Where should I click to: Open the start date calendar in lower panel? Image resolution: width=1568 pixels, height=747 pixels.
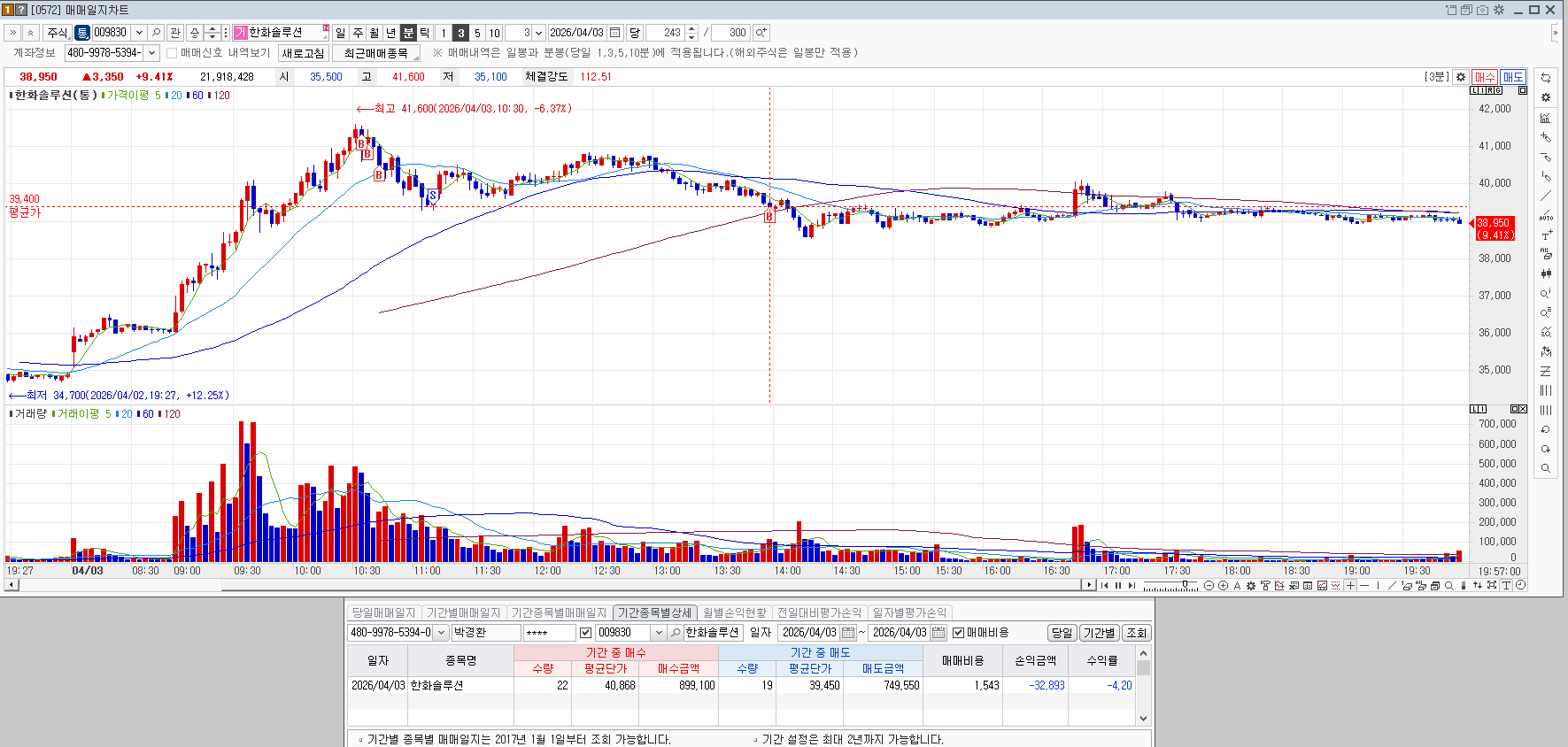(x=848, y=633)
